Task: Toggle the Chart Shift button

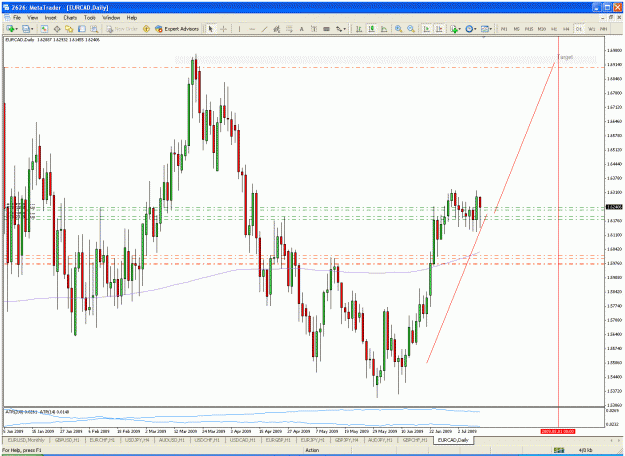Action: (439, 29)
